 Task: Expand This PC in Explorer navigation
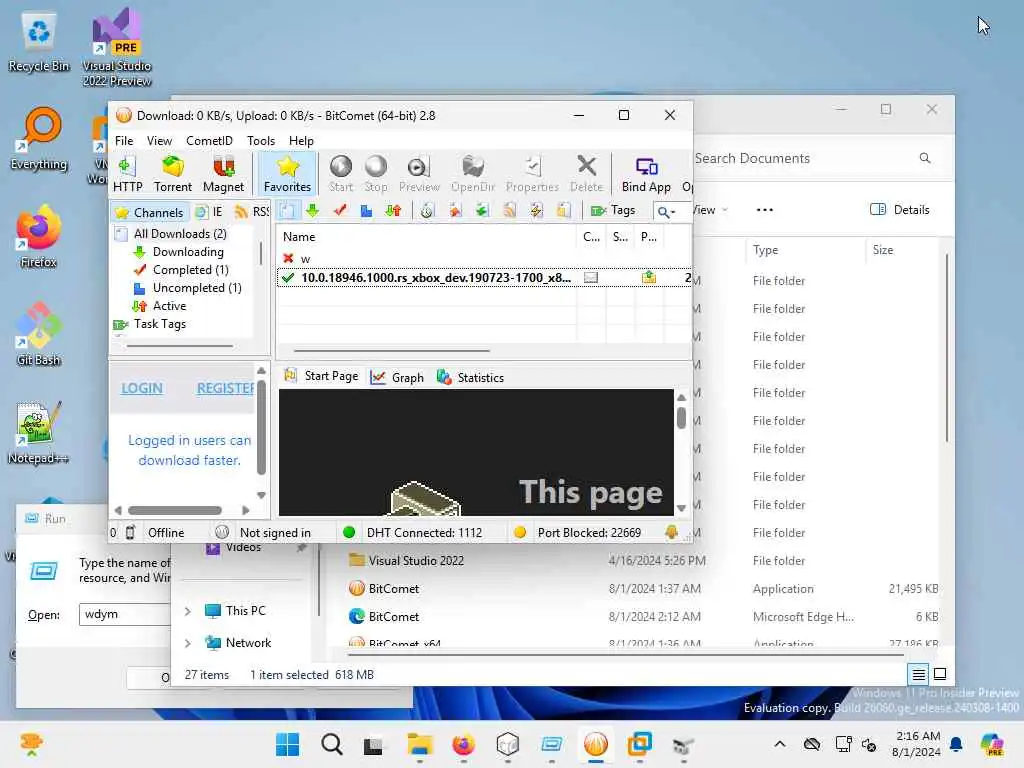tap(188, 611)
